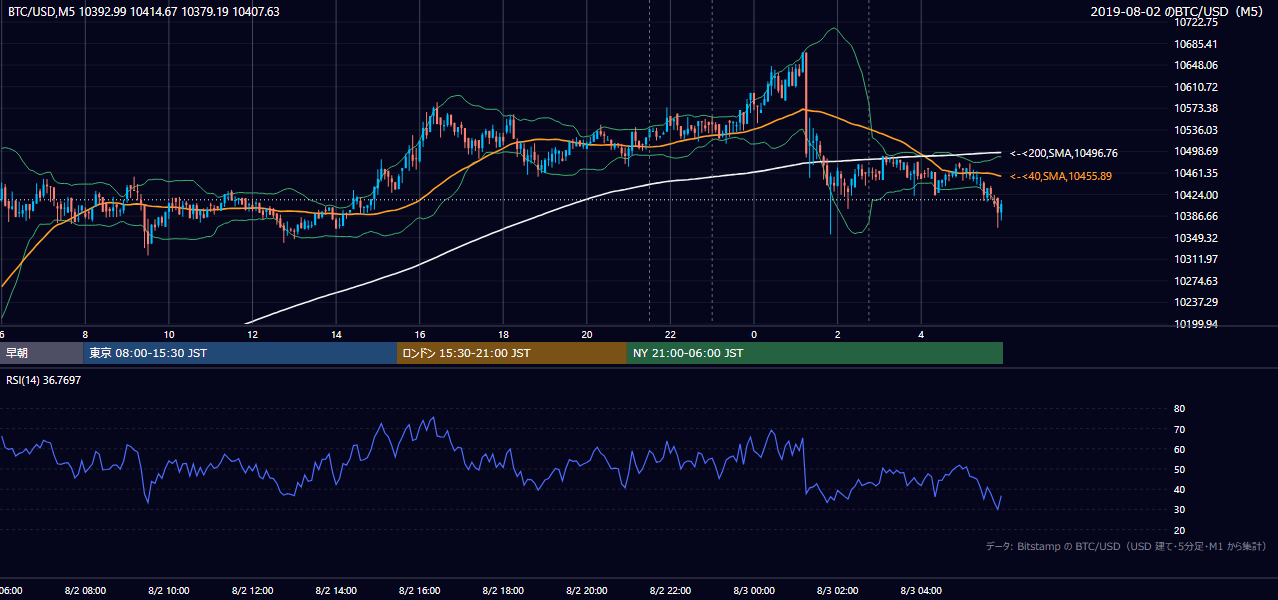The image size is (1278, 600).
Task: Select the 東京 08:00-15:30 JST session bar
Action: [x=240, y=353]
